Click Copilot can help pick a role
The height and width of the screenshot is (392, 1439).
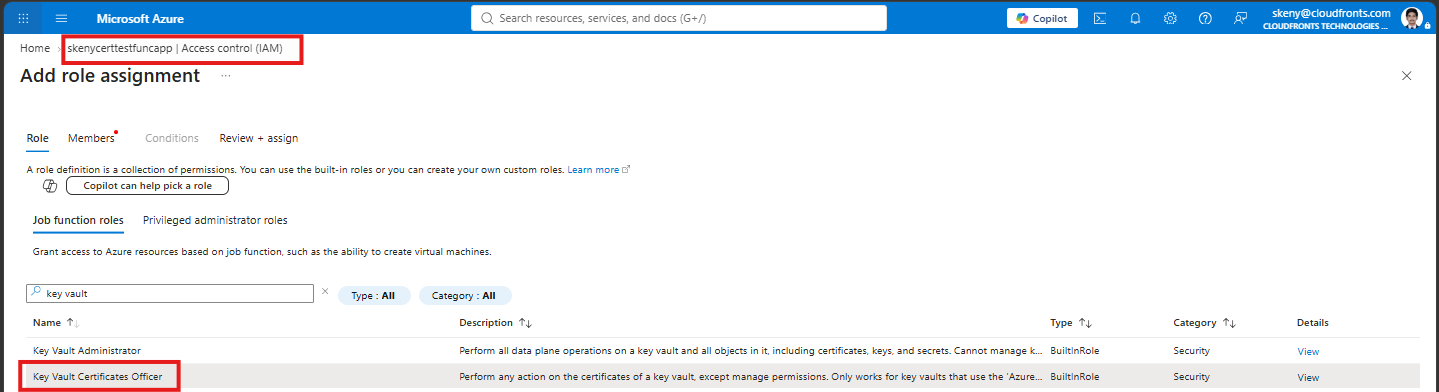pos(147,186)
